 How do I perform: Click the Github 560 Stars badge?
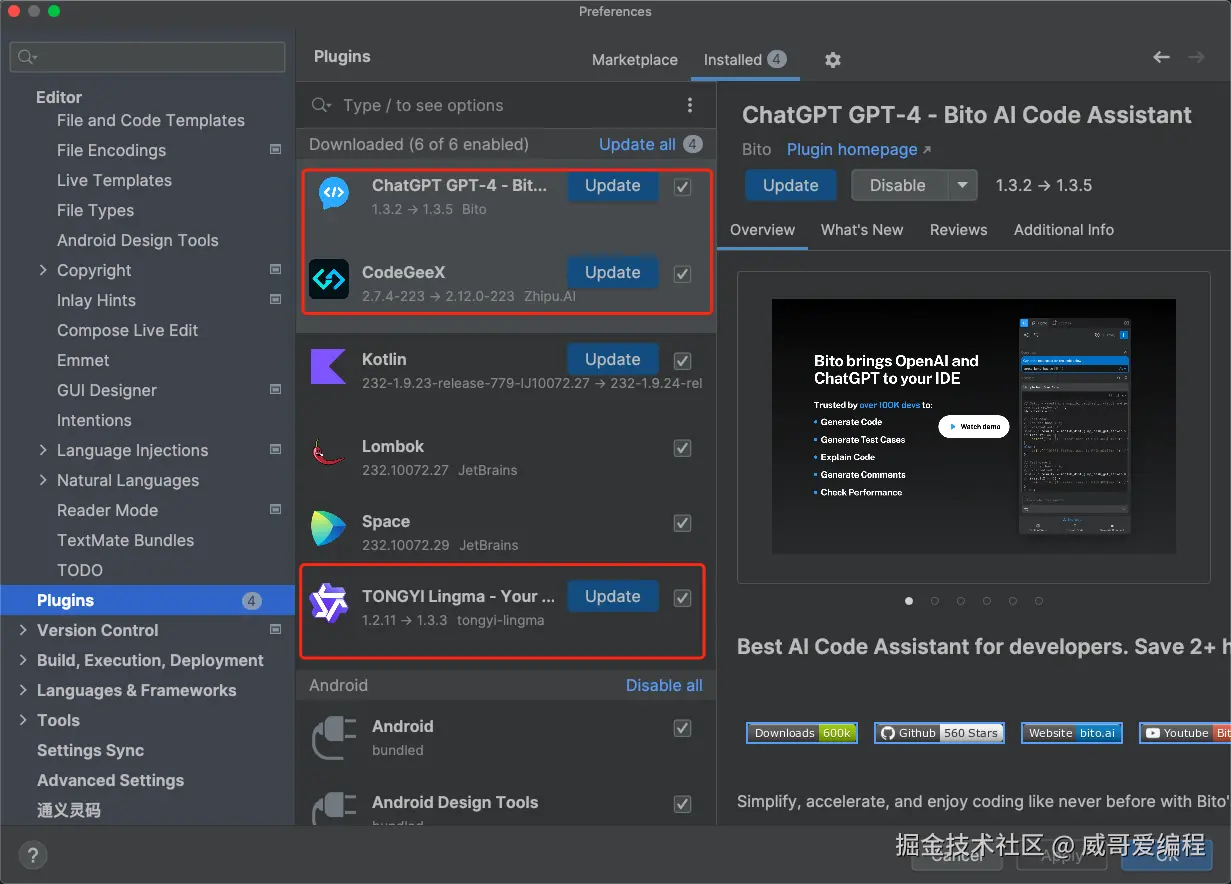pyautogui.click(x=938, y=733)
